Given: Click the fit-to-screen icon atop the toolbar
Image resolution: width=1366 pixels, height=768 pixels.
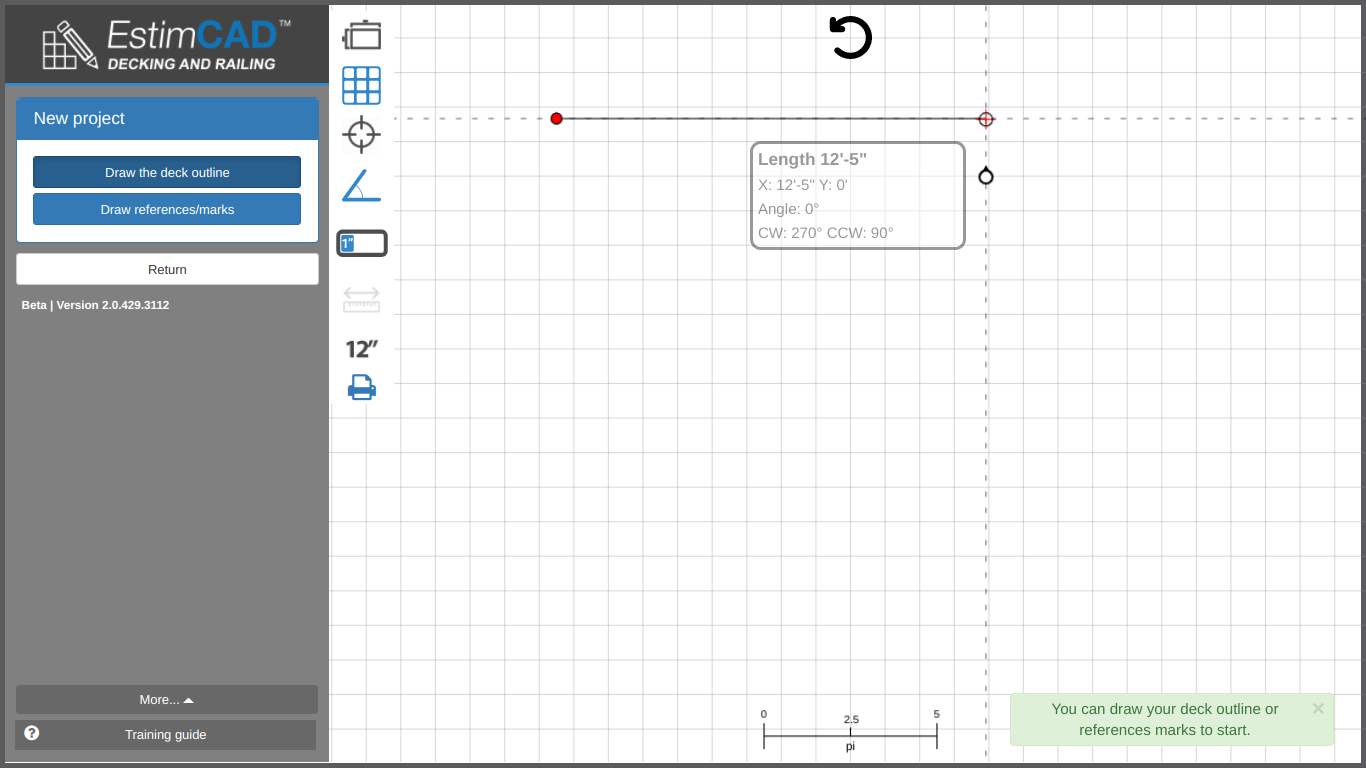Looking at the screenshot, I should [x=362, y=35].
